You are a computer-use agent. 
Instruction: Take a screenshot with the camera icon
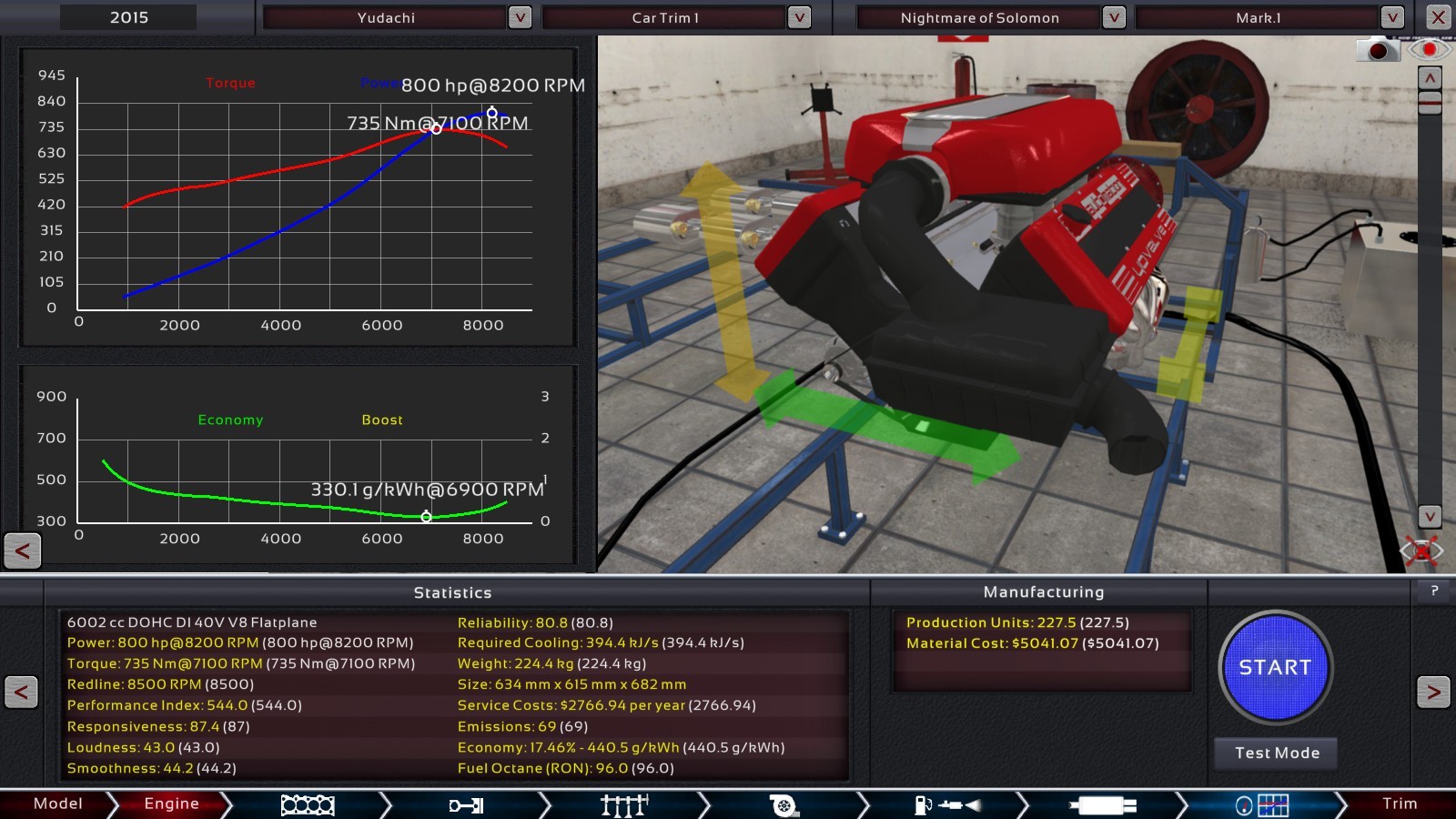pos(1378,50)
